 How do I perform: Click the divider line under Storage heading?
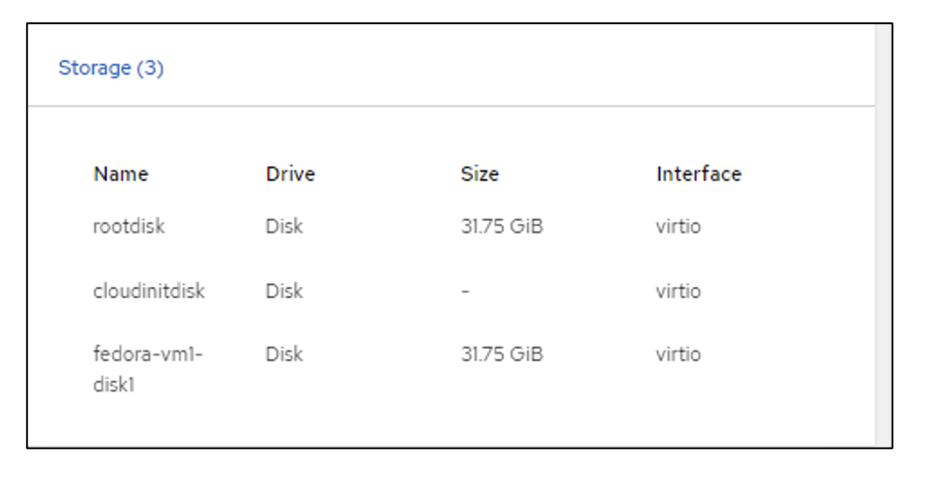point(450,106)
